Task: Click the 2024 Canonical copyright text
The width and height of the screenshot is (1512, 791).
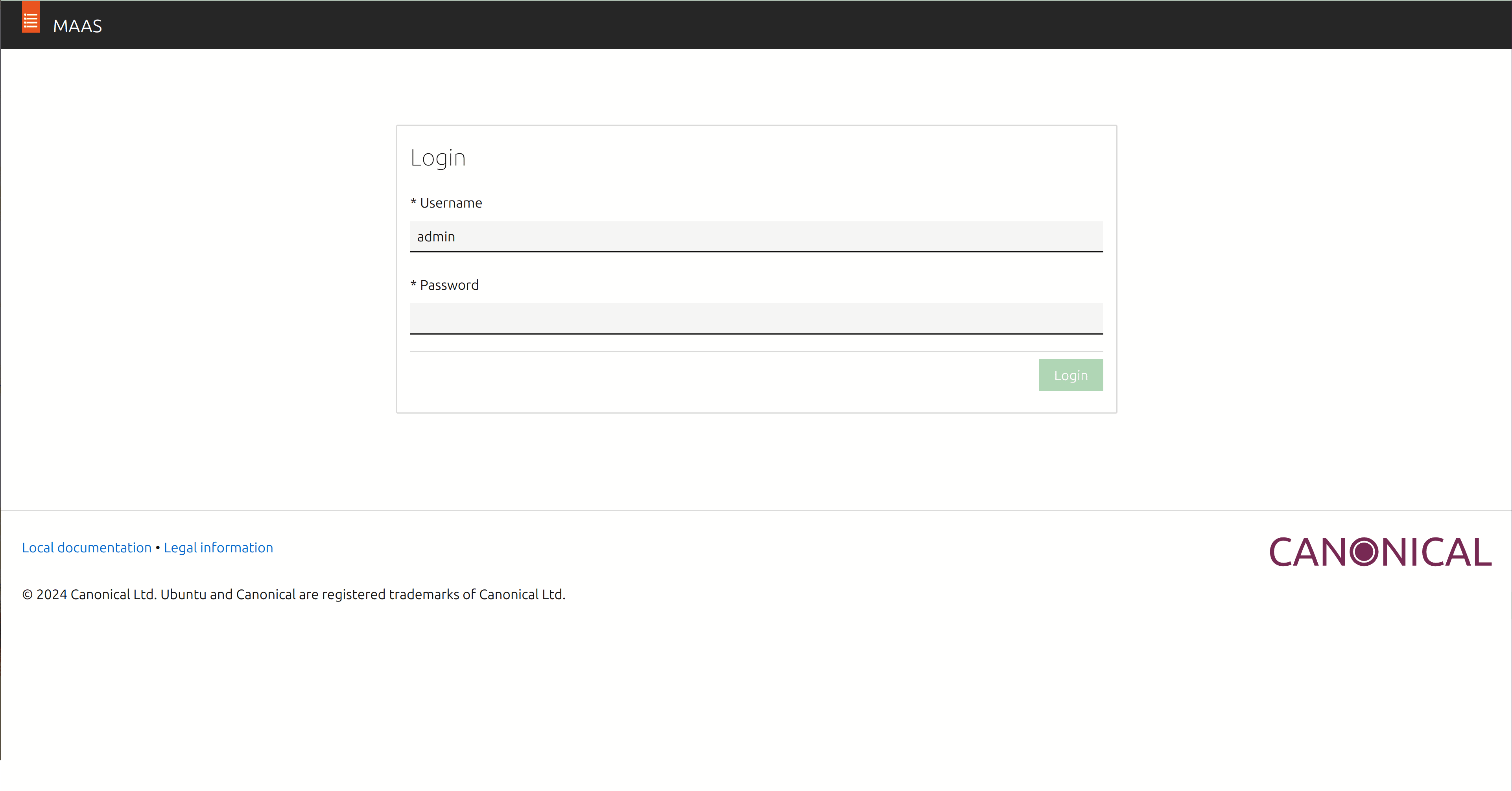Action: (x=293, y=594)
